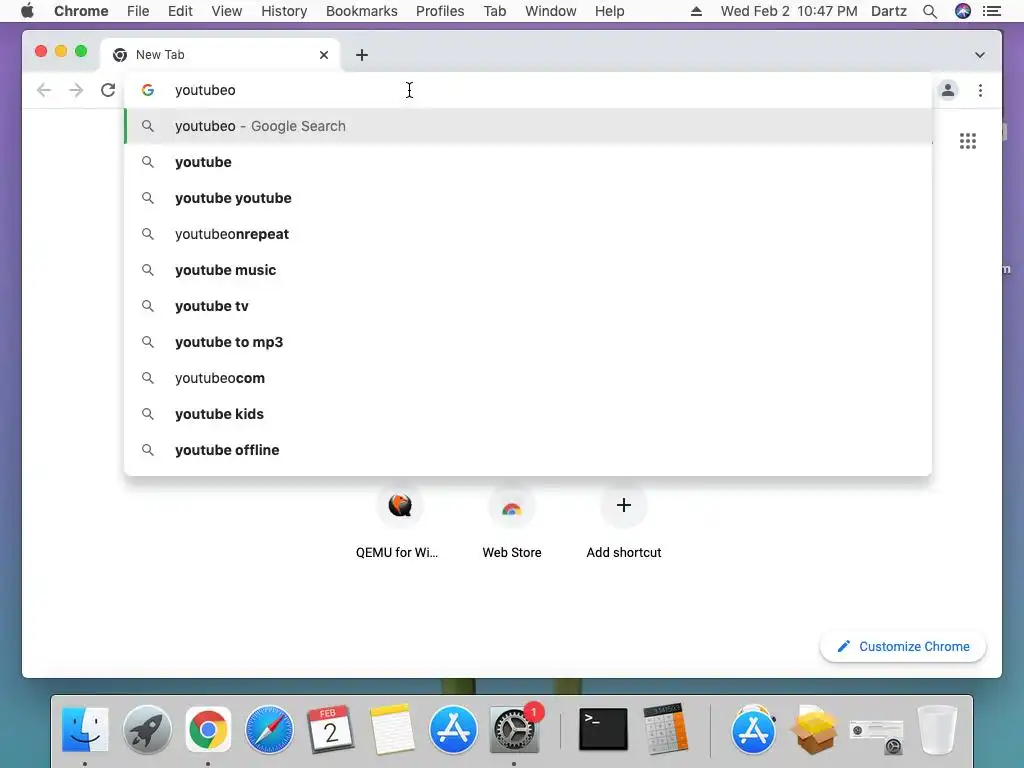Open Safari from the Dock
Viewport: 1024px width, 768px height.
[269, 729]
